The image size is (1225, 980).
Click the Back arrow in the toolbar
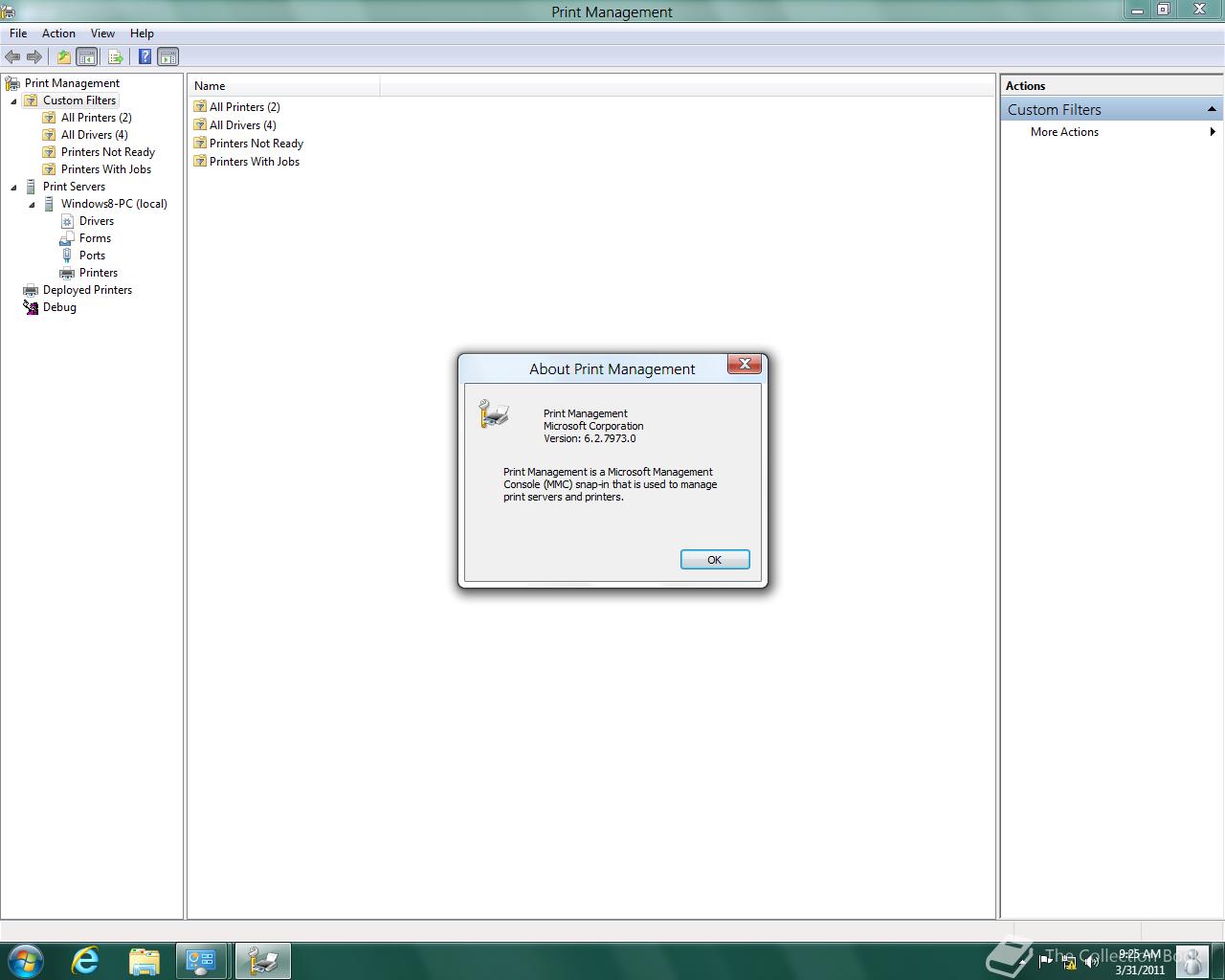click(12, 57)
